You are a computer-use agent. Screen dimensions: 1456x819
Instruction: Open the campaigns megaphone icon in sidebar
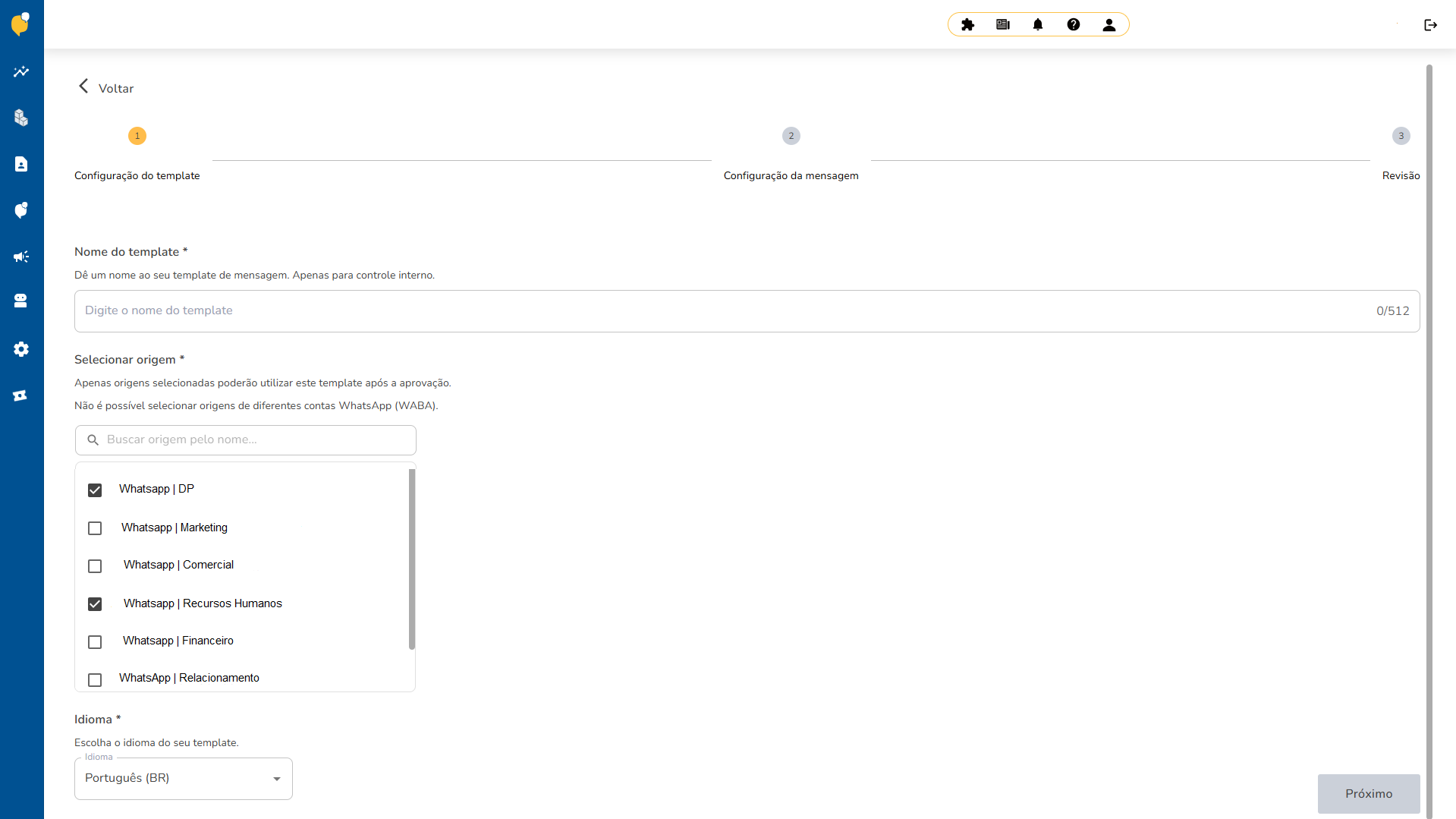[21, 257]
